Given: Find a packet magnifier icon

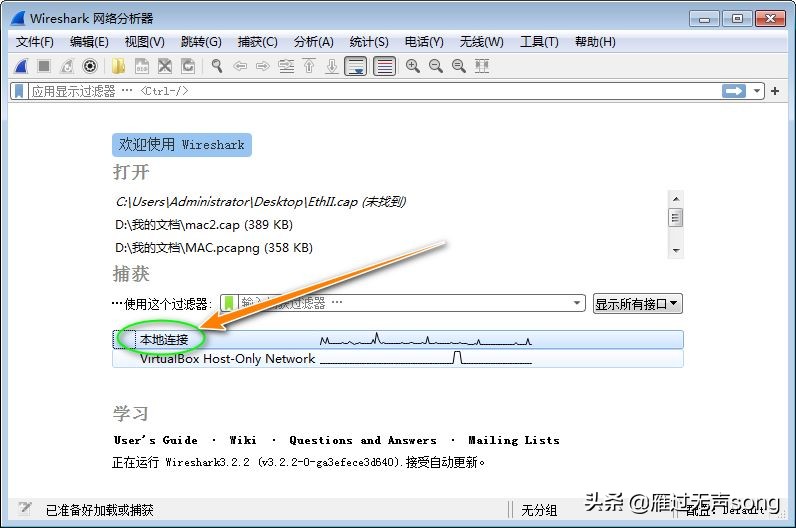Looking at the screenshot, I should click(x=217, y=66).
